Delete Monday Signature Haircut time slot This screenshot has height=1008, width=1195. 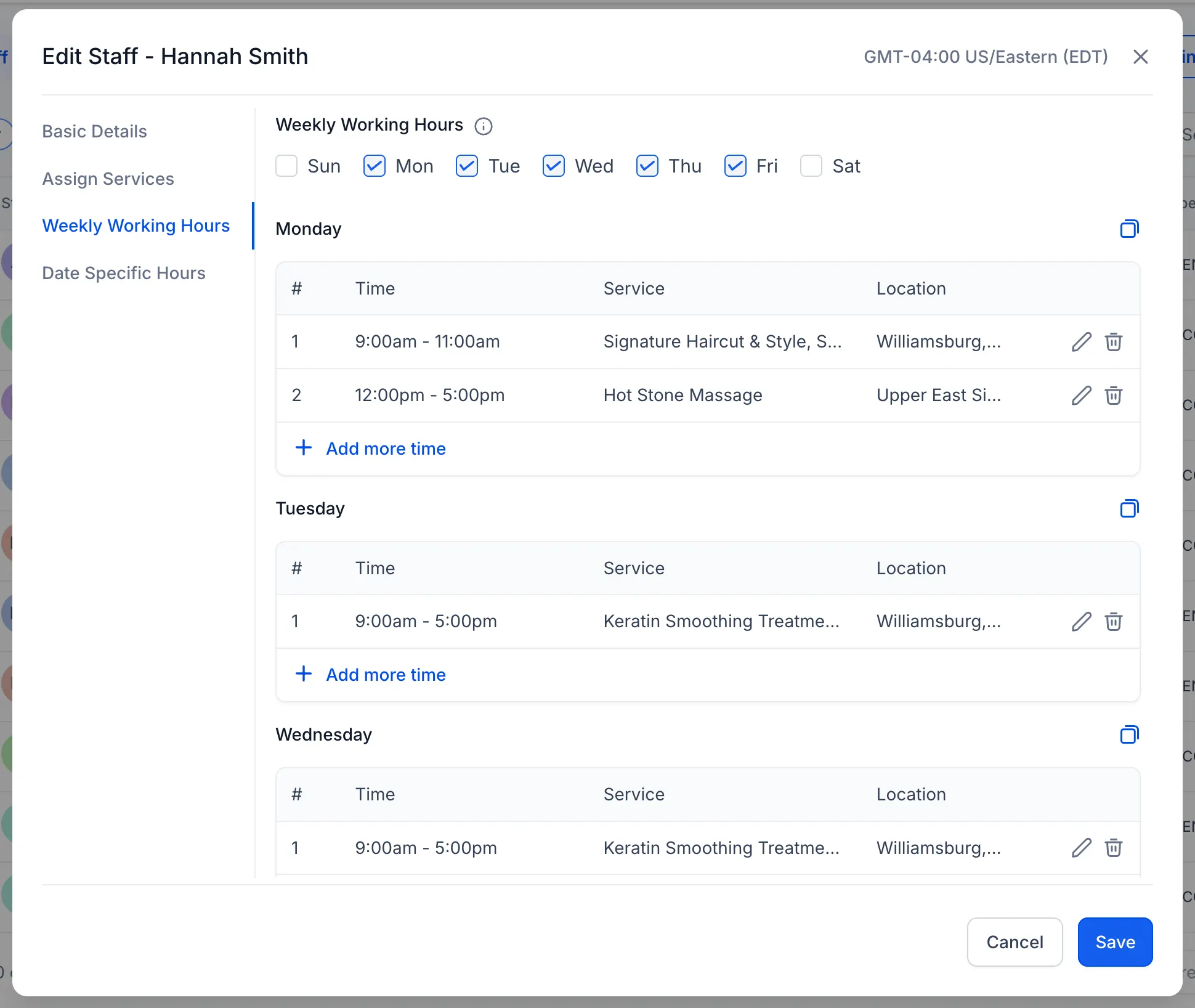click(1113, 342)
